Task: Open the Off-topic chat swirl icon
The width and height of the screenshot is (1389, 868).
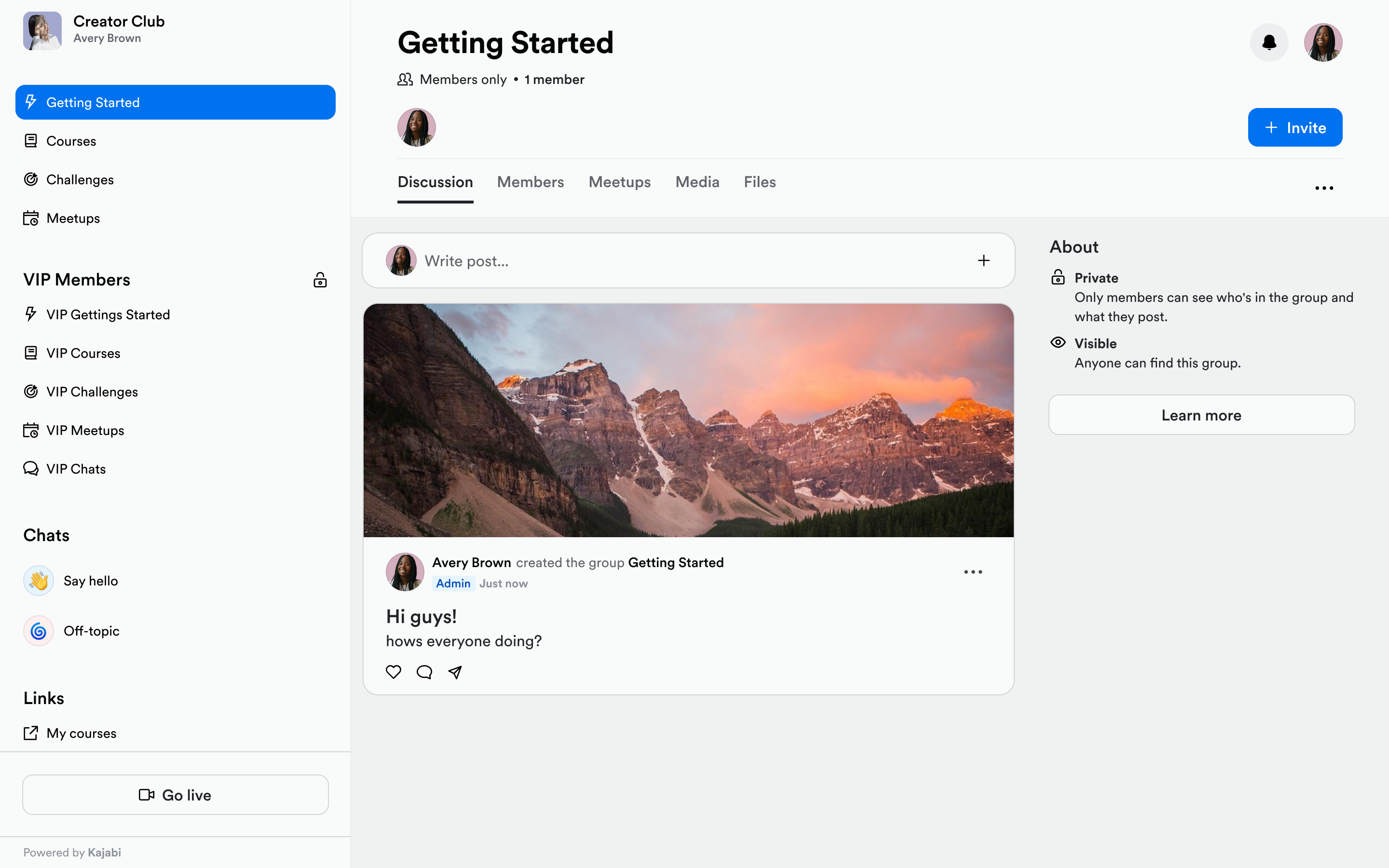Action: (x=39, y=631)
